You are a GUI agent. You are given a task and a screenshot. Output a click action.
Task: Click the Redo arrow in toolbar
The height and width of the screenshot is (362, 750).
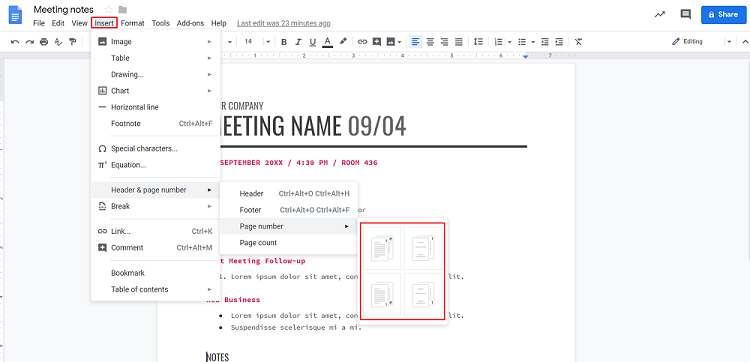(30, 42)
